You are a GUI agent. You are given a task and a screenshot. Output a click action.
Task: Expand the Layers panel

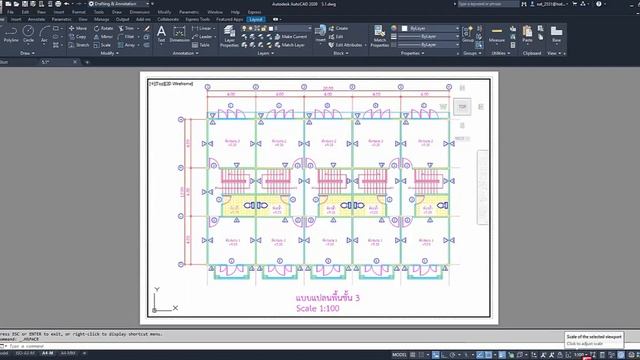pyautogui.click(x=265, y=53)
